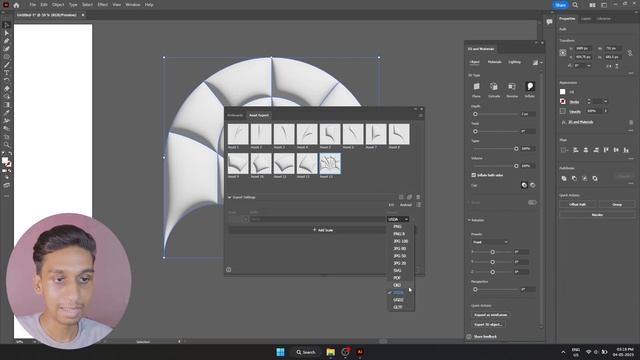The height and width of the screenshot is (360, 640).
Task: Click the Fill color swatch
Action: [x=563, y=92]
